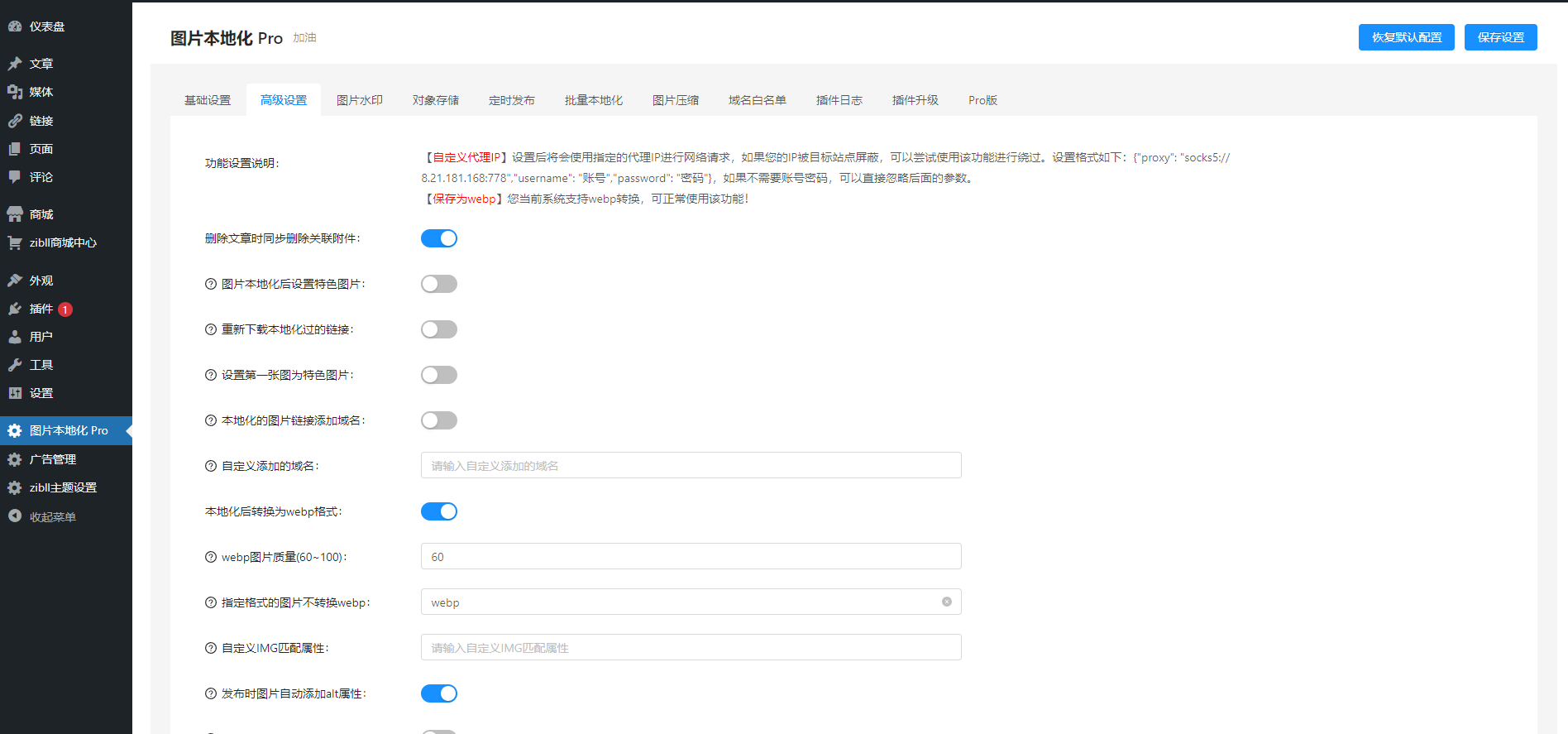Open the 图片压缩 tab

[676, 100]
